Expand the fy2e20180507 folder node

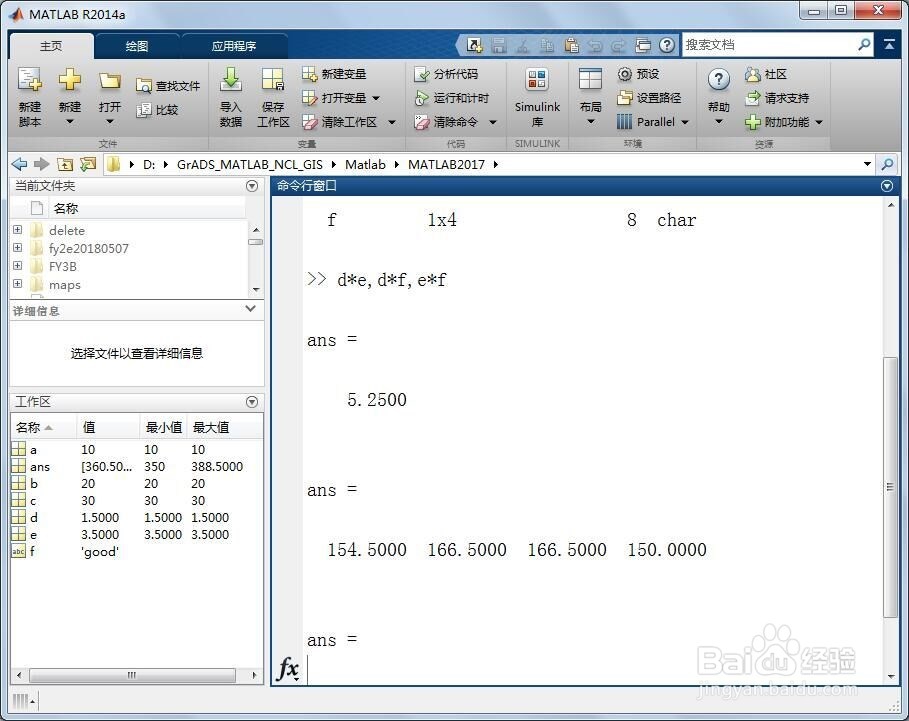click(17, 248)
